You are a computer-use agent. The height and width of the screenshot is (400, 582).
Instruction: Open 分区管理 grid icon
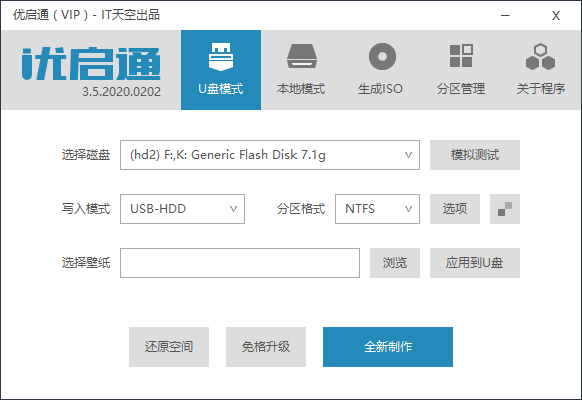[461, 56]
